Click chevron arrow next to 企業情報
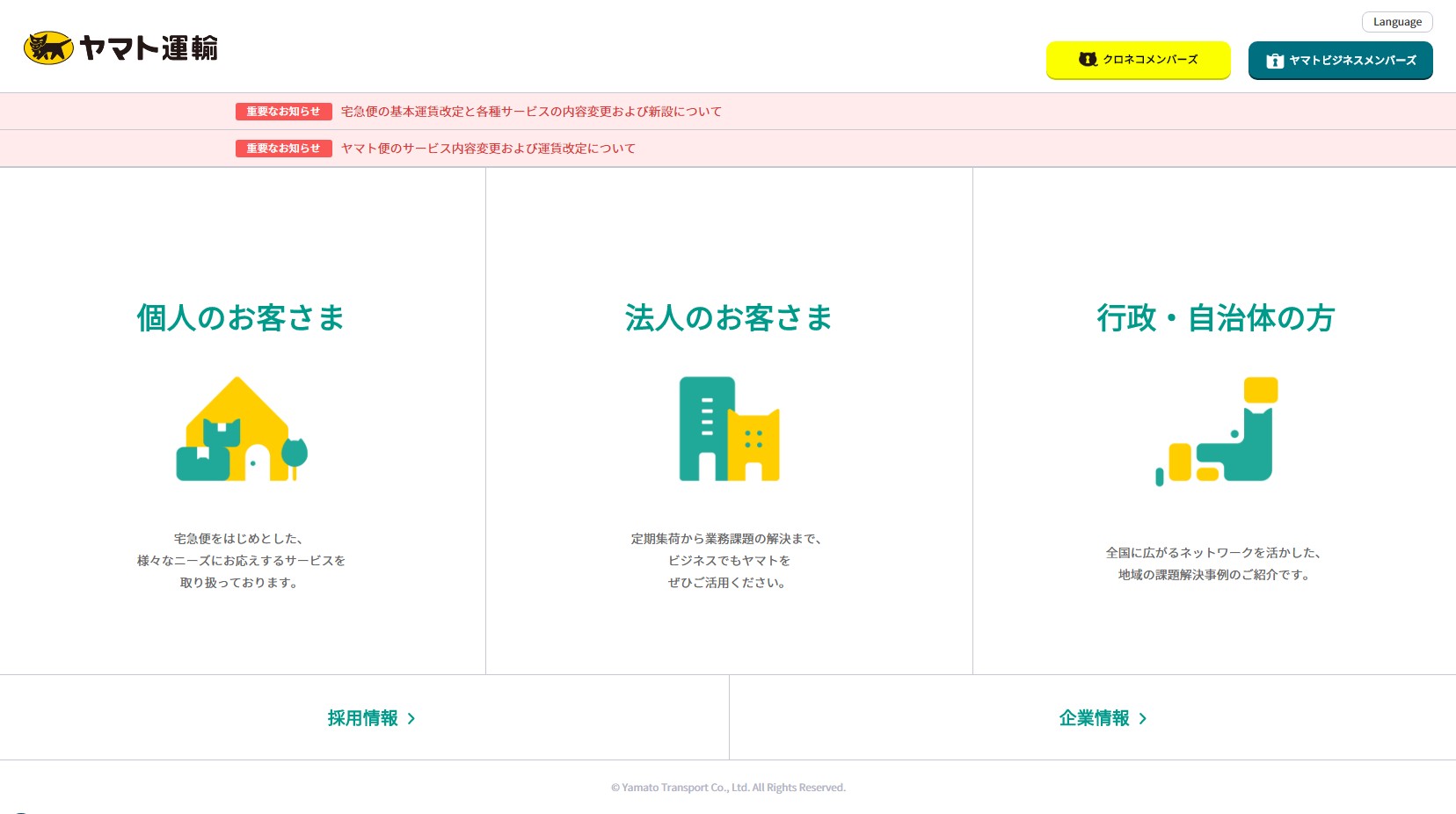Viewport: 1456px width, 814px height. coord(1143,719)
